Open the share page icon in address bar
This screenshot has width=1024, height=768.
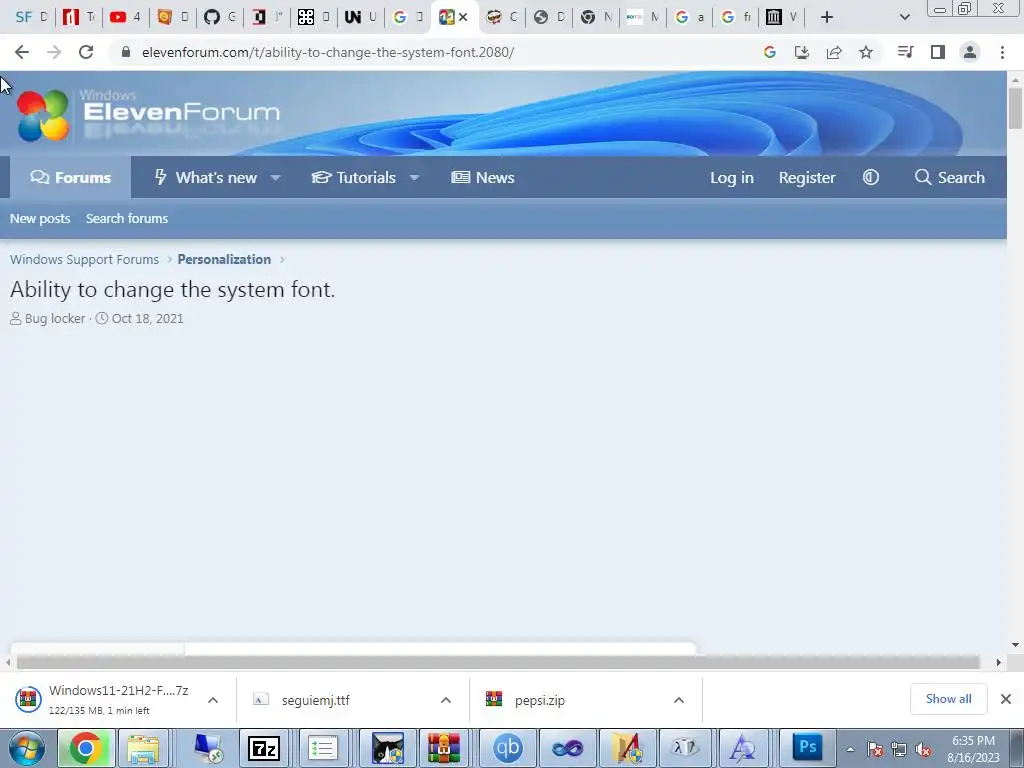pos(834,52)
